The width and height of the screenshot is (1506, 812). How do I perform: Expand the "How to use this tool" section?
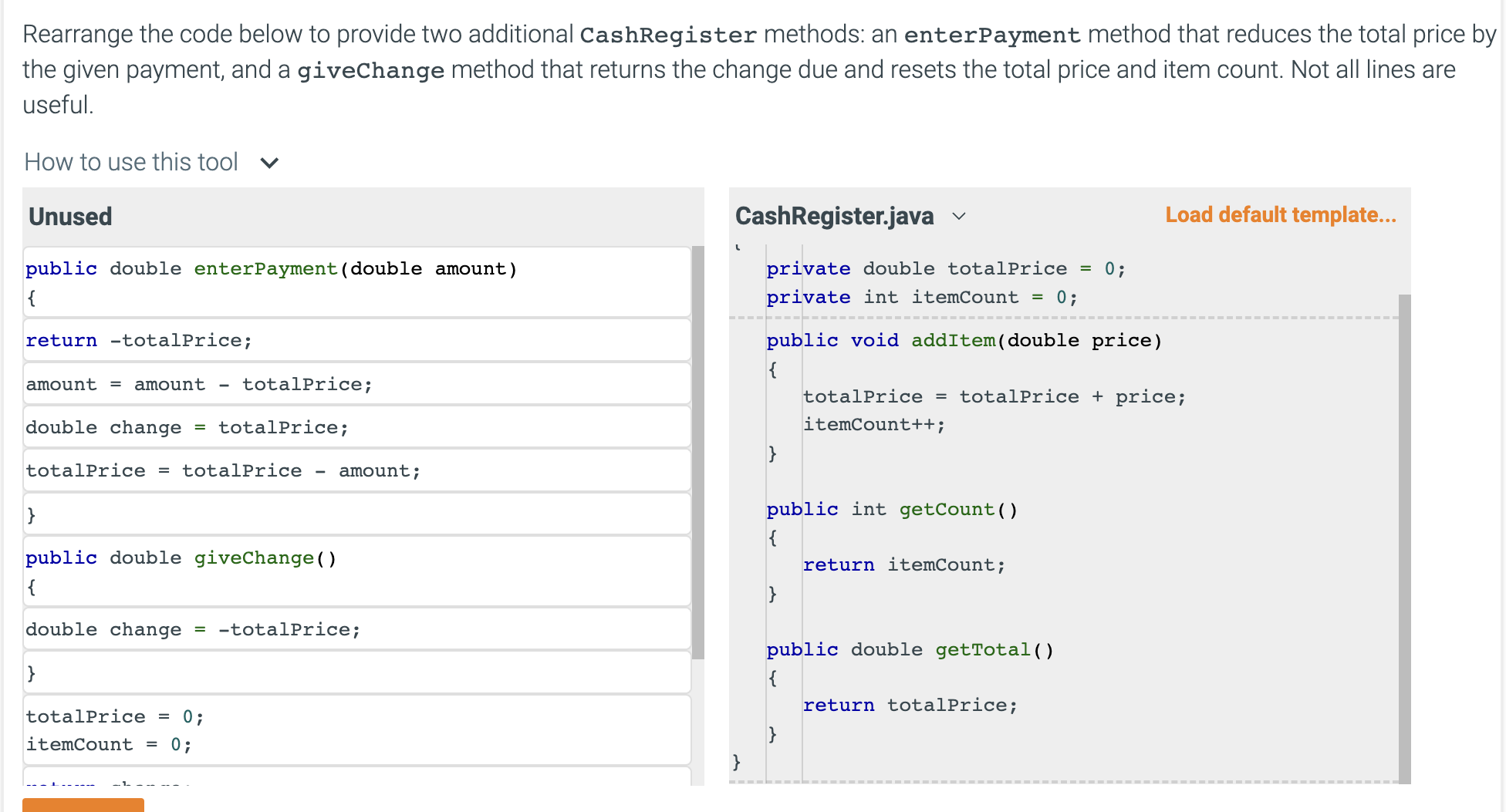[131, 162]
